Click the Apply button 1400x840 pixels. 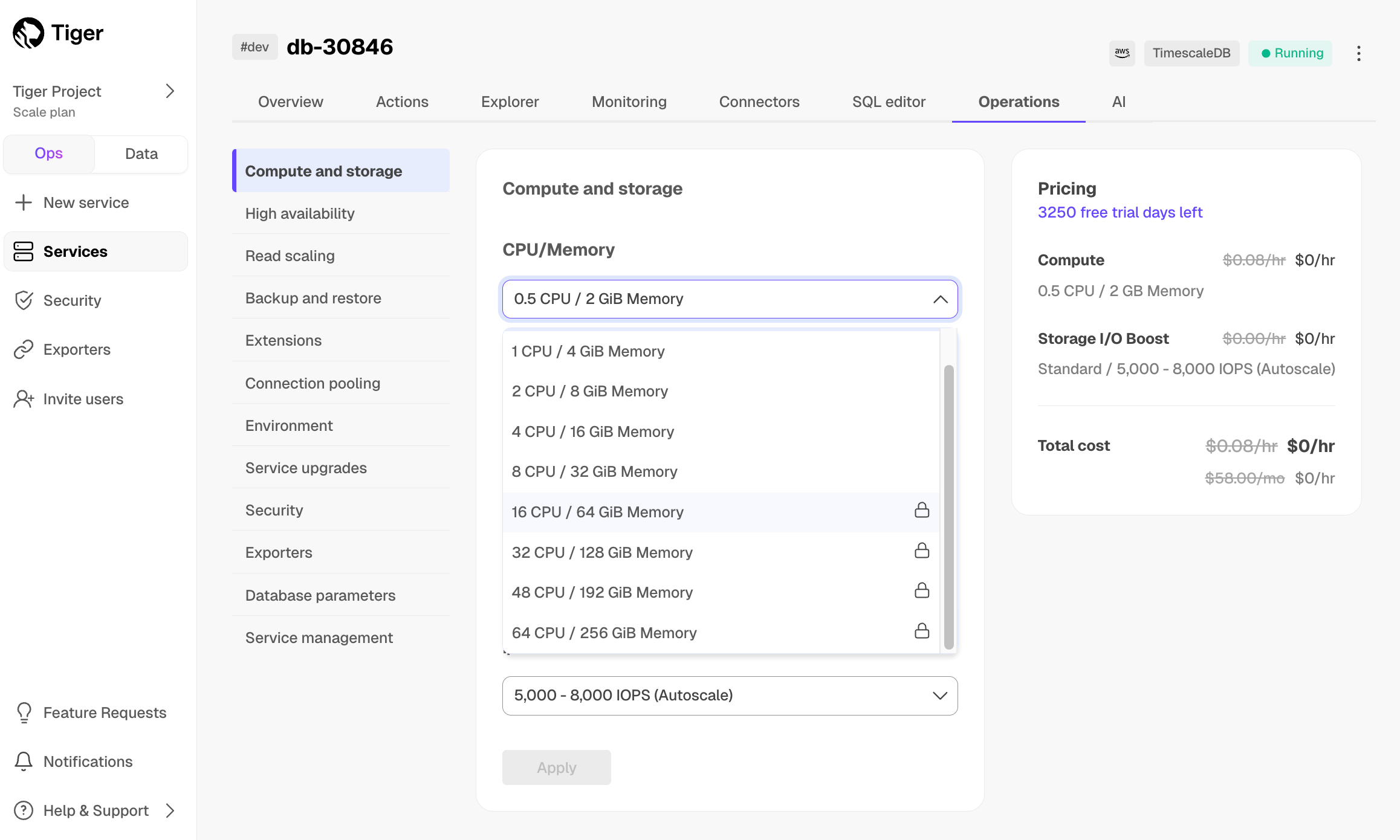(556, 767)
